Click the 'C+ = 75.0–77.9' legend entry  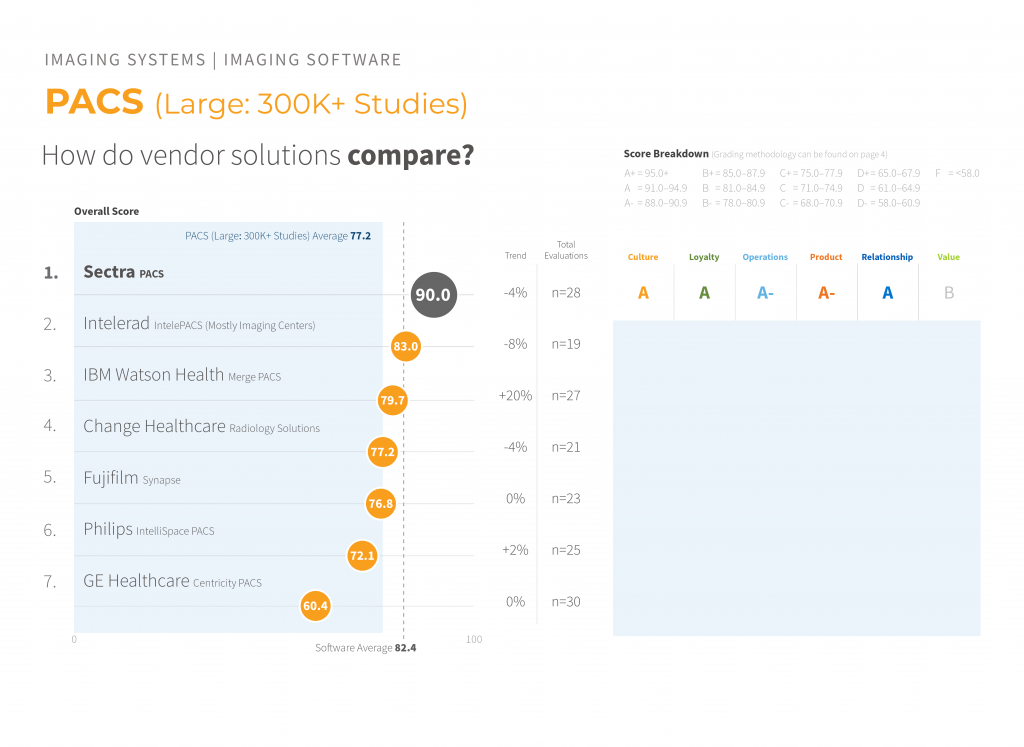coord(811,174)
